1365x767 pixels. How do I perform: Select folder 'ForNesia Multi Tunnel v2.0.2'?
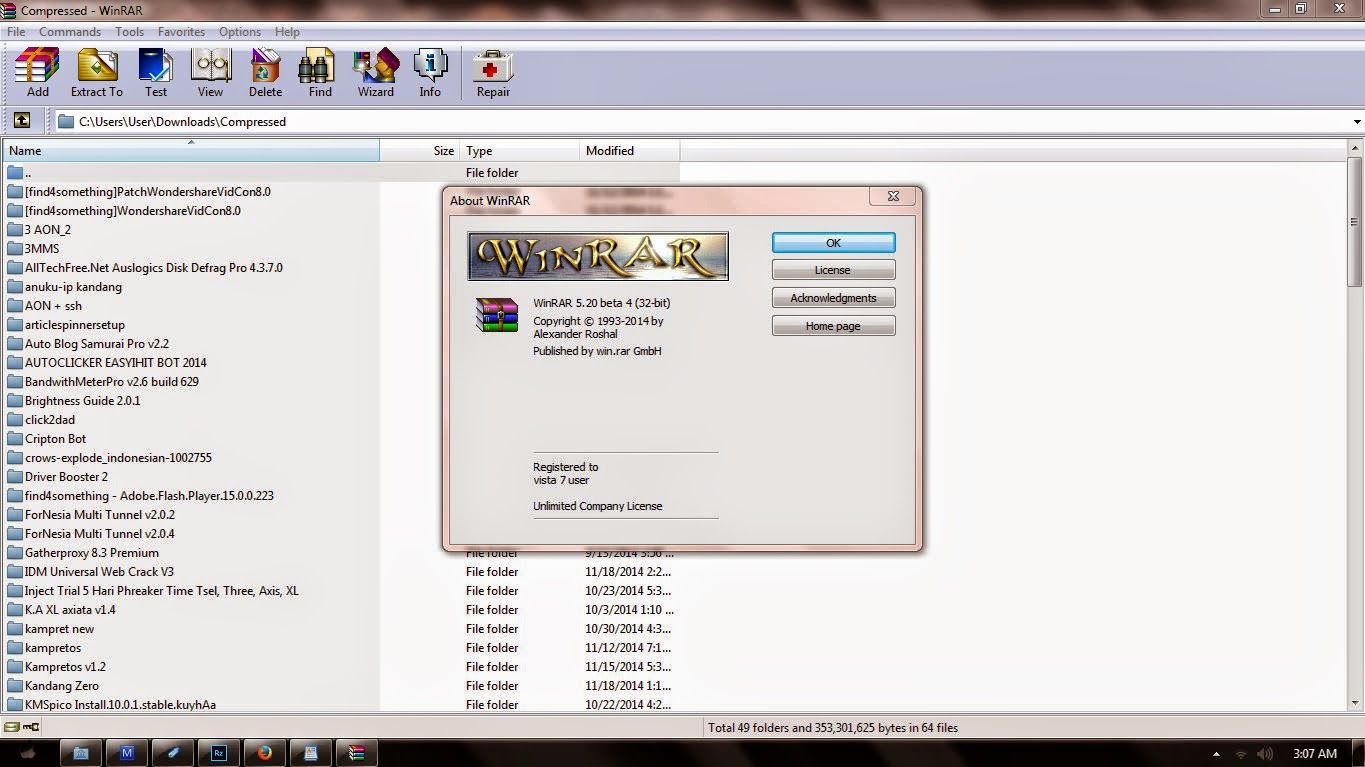pos(100,515)
